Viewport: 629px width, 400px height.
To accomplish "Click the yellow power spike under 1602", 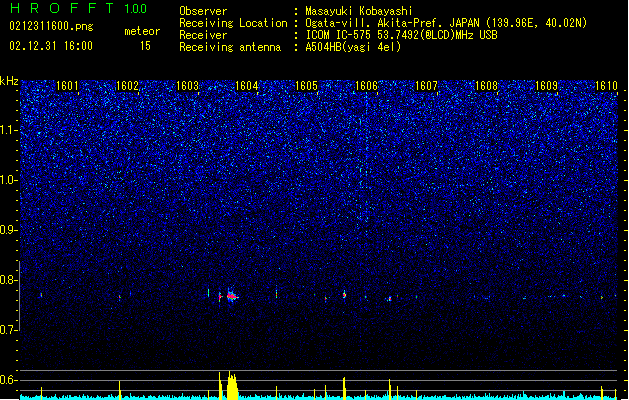I will coord(120,390).
